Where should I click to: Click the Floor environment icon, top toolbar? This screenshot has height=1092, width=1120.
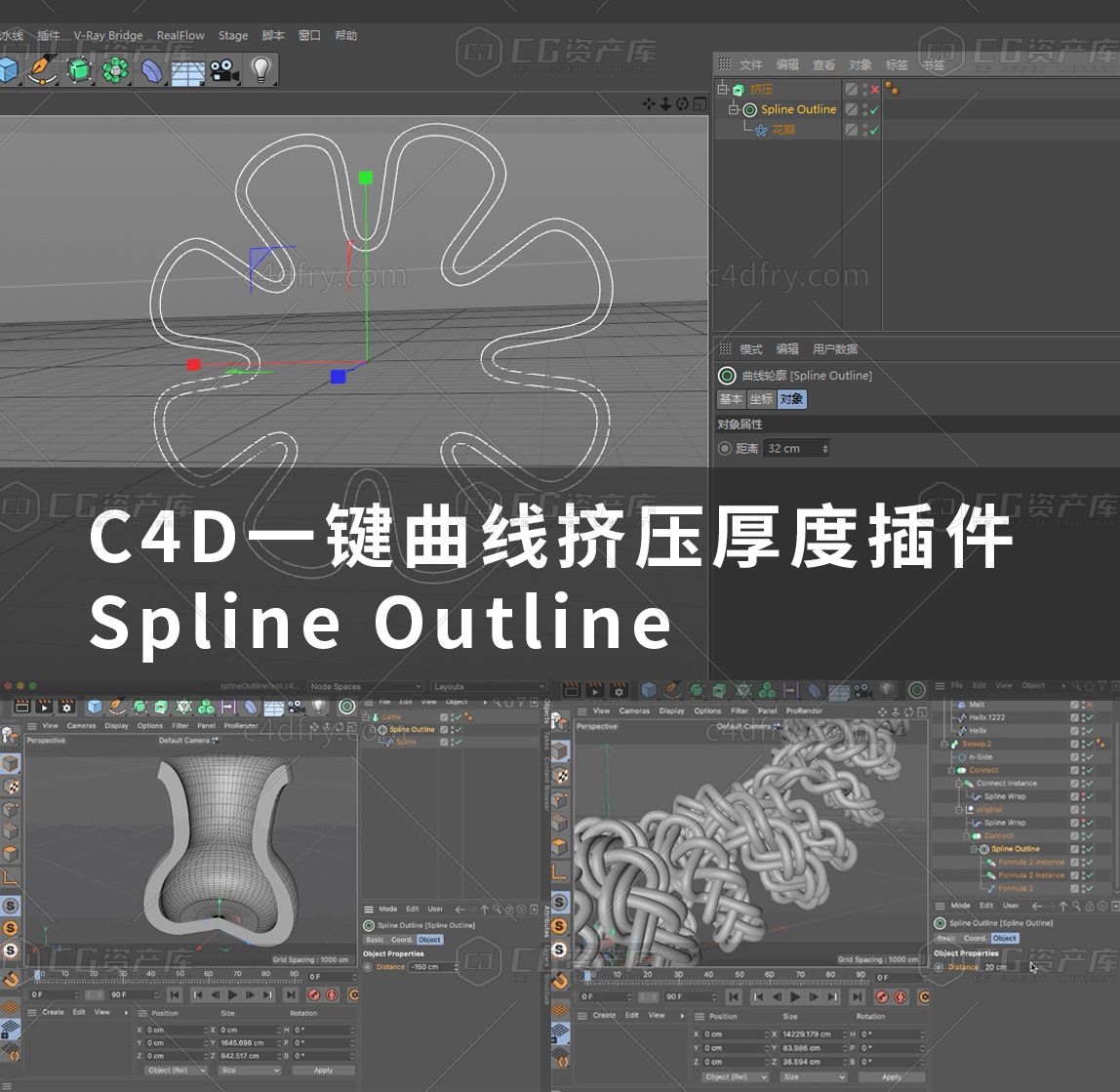pos(188,71)
